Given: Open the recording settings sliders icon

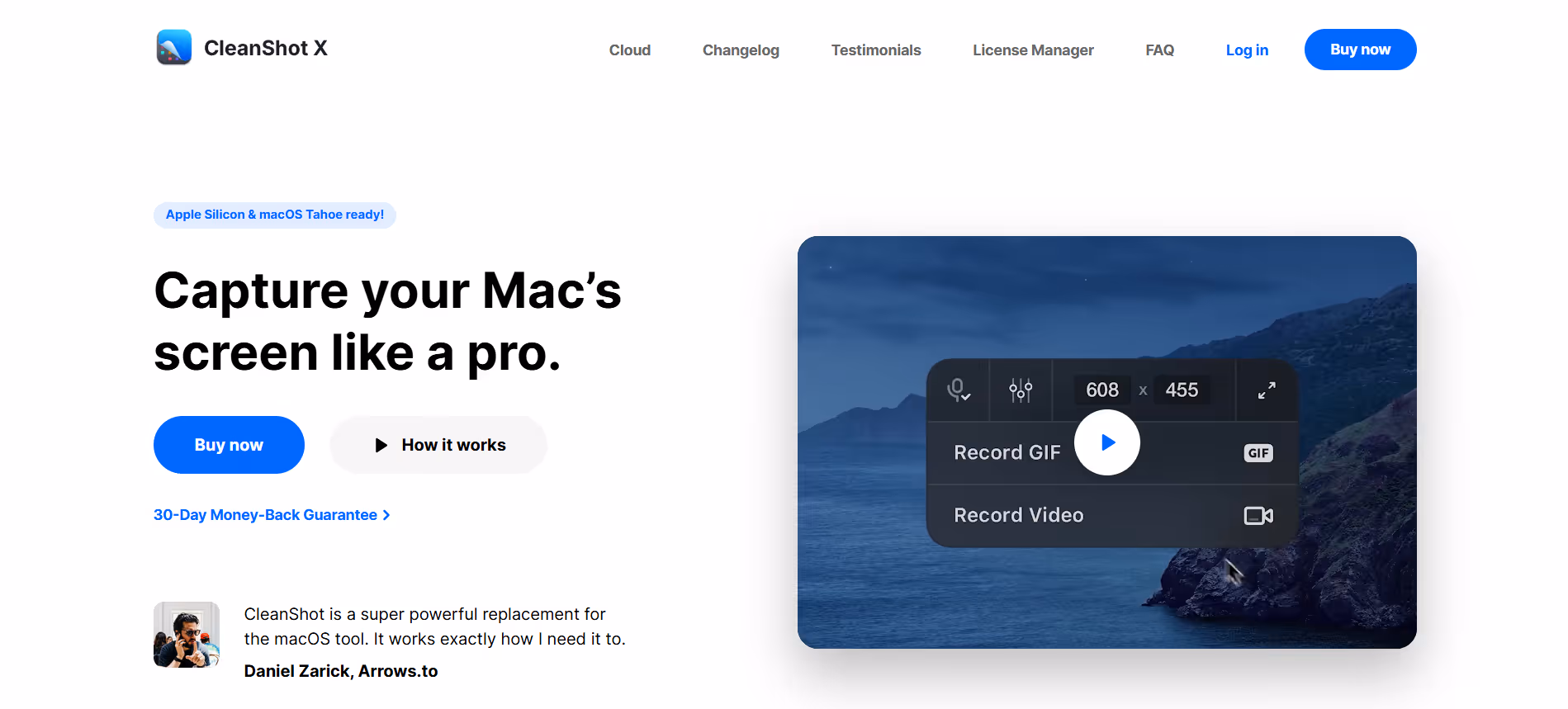Looking at the screenshot, I should (x=1021, y=390).
